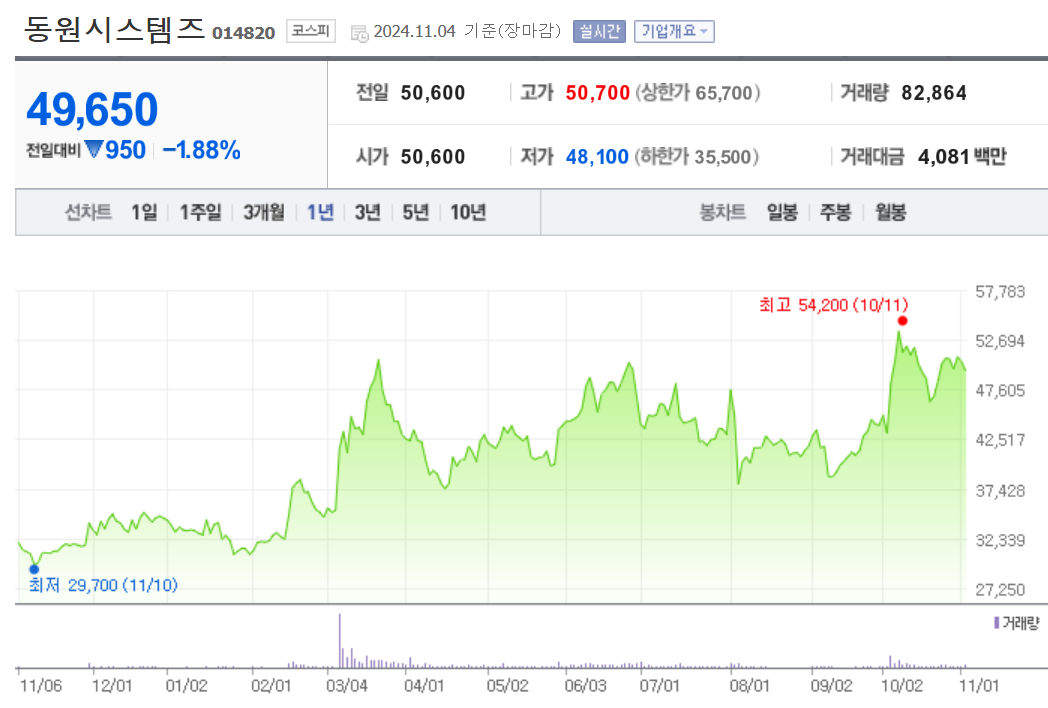Click the 거래량 value 82,864
The height and width of the screenshot is (708, 1048).
pyautogui.click(x=934, y=93)
